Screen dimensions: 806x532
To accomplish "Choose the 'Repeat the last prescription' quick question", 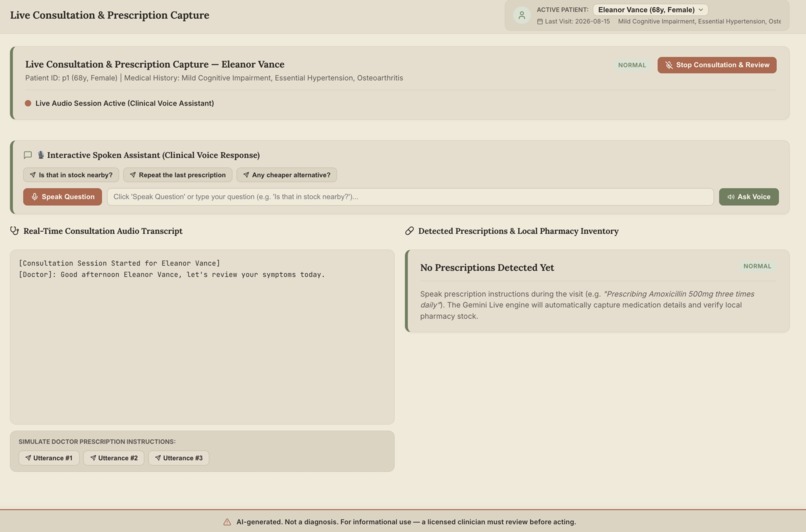I will pos(177,175).
